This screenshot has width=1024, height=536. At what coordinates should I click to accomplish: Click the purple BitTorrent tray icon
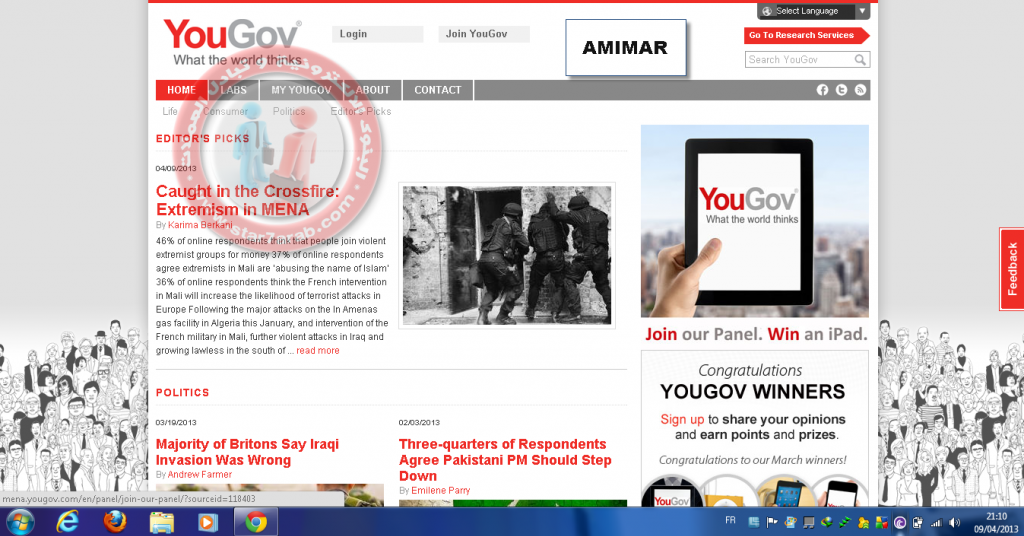pos(900,522)
